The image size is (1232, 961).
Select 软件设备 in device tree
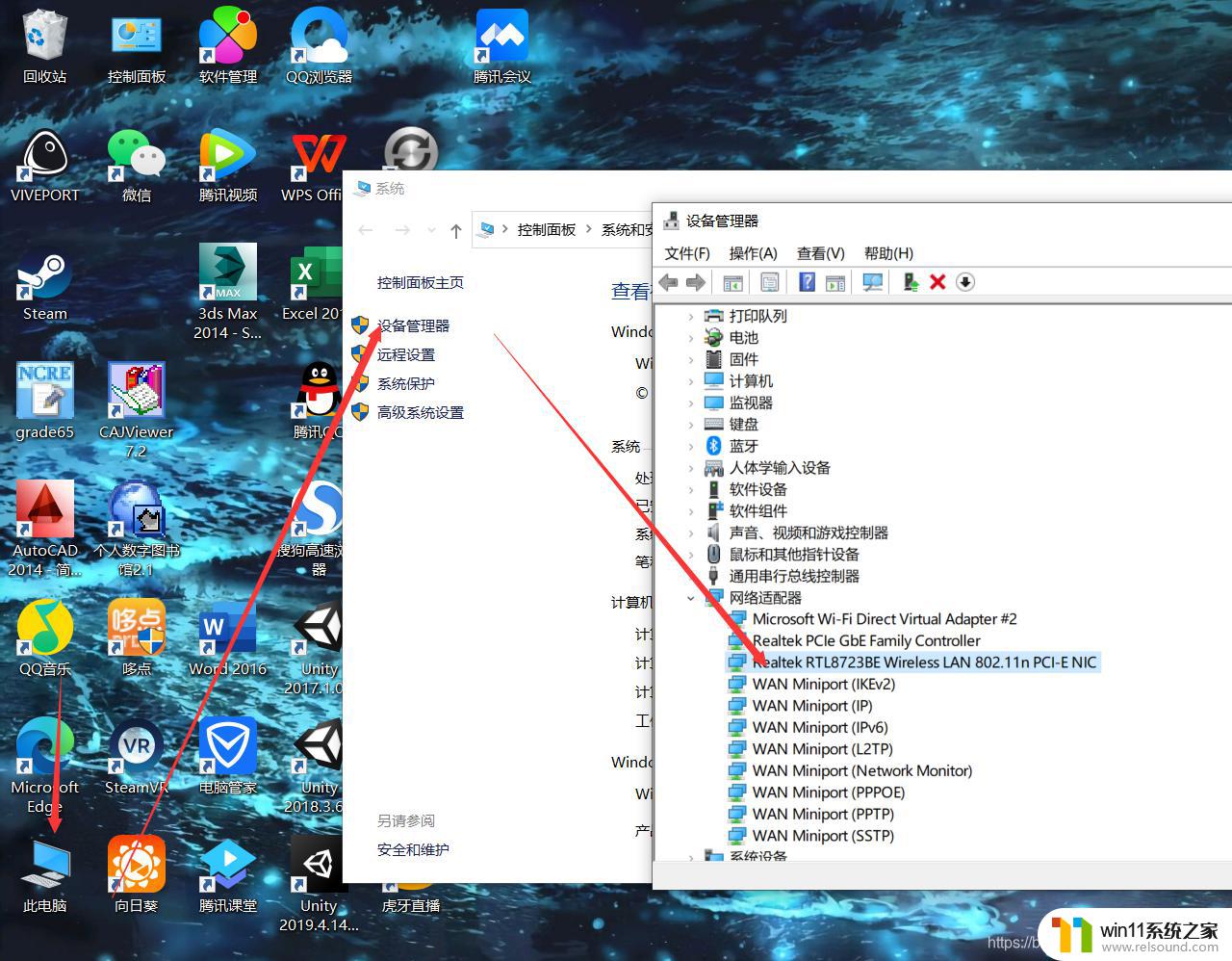(x=757, y=489)
